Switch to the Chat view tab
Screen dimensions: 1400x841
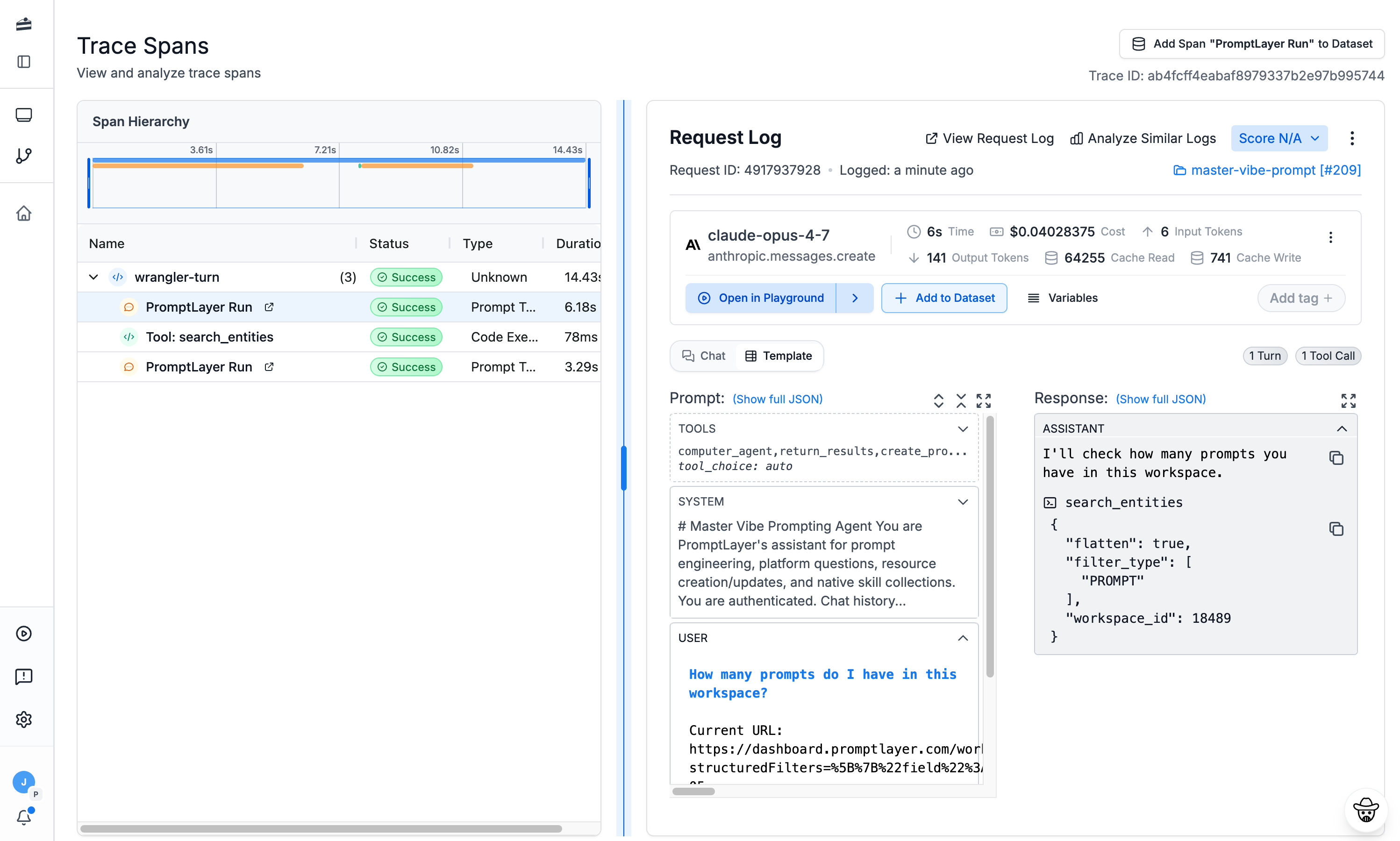(703, 356)
